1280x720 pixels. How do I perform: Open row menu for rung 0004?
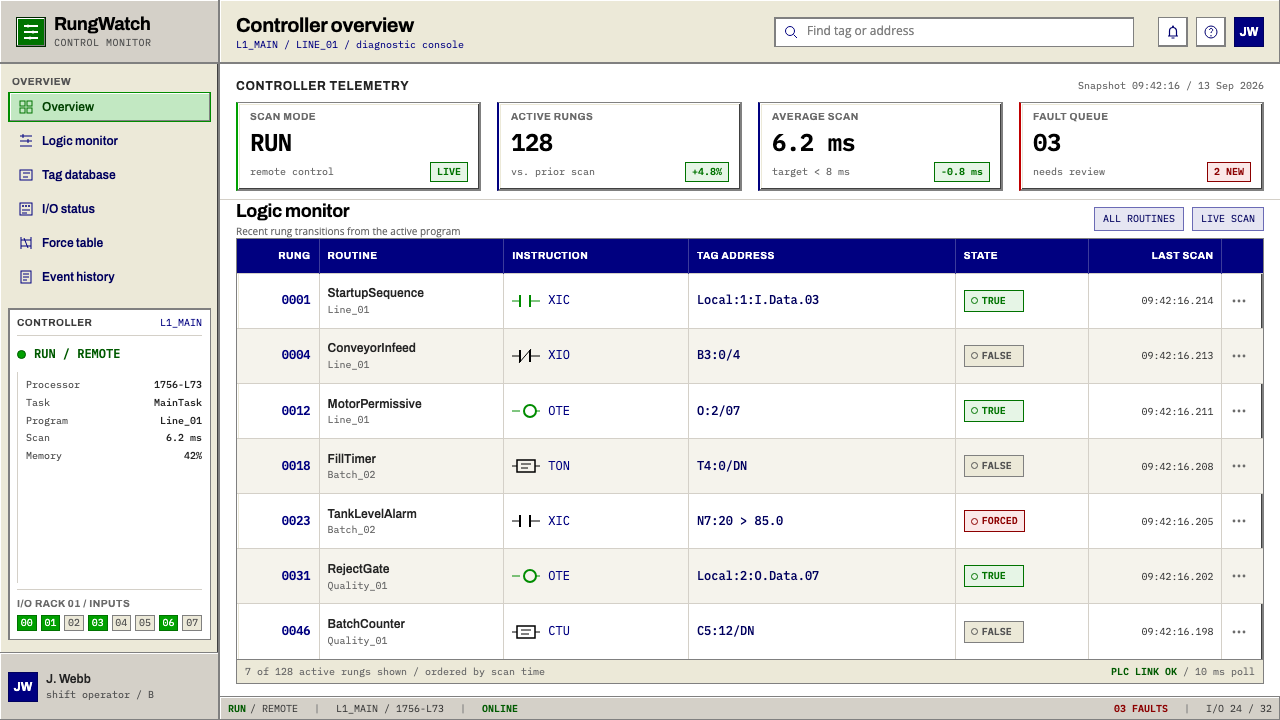point(1239,355)
